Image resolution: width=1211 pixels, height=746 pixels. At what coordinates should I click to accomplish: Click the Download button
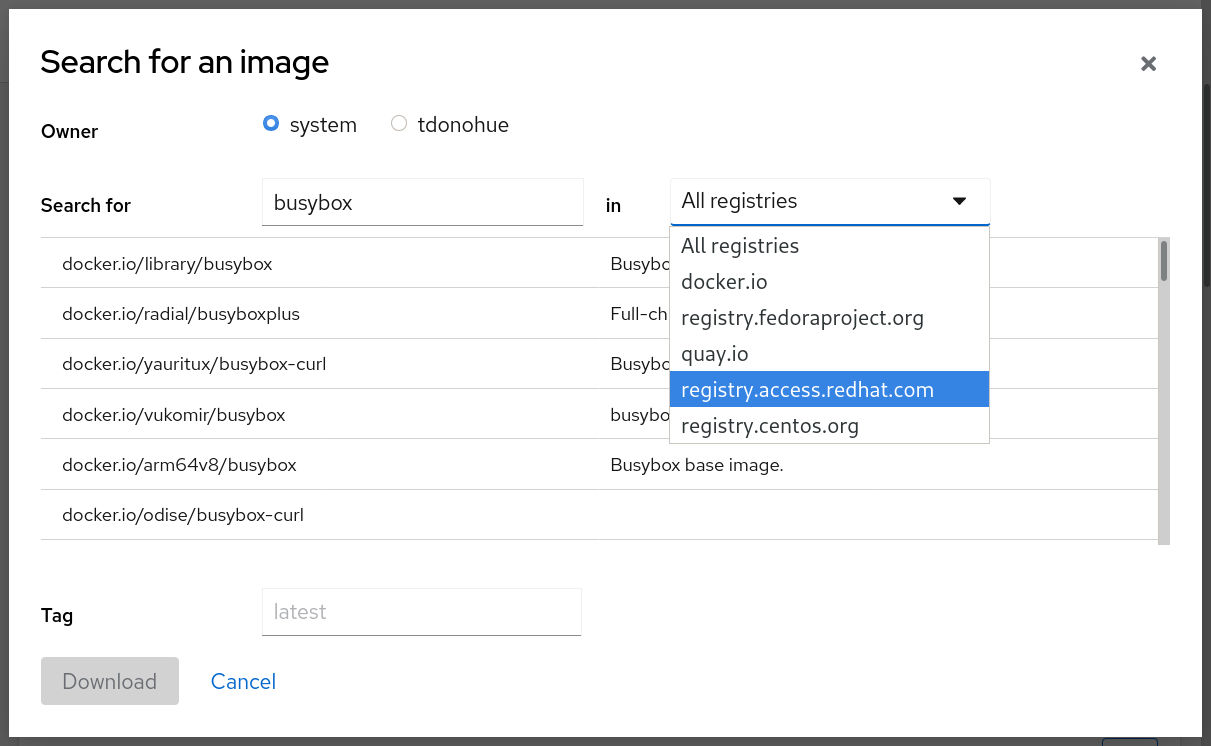110,681
